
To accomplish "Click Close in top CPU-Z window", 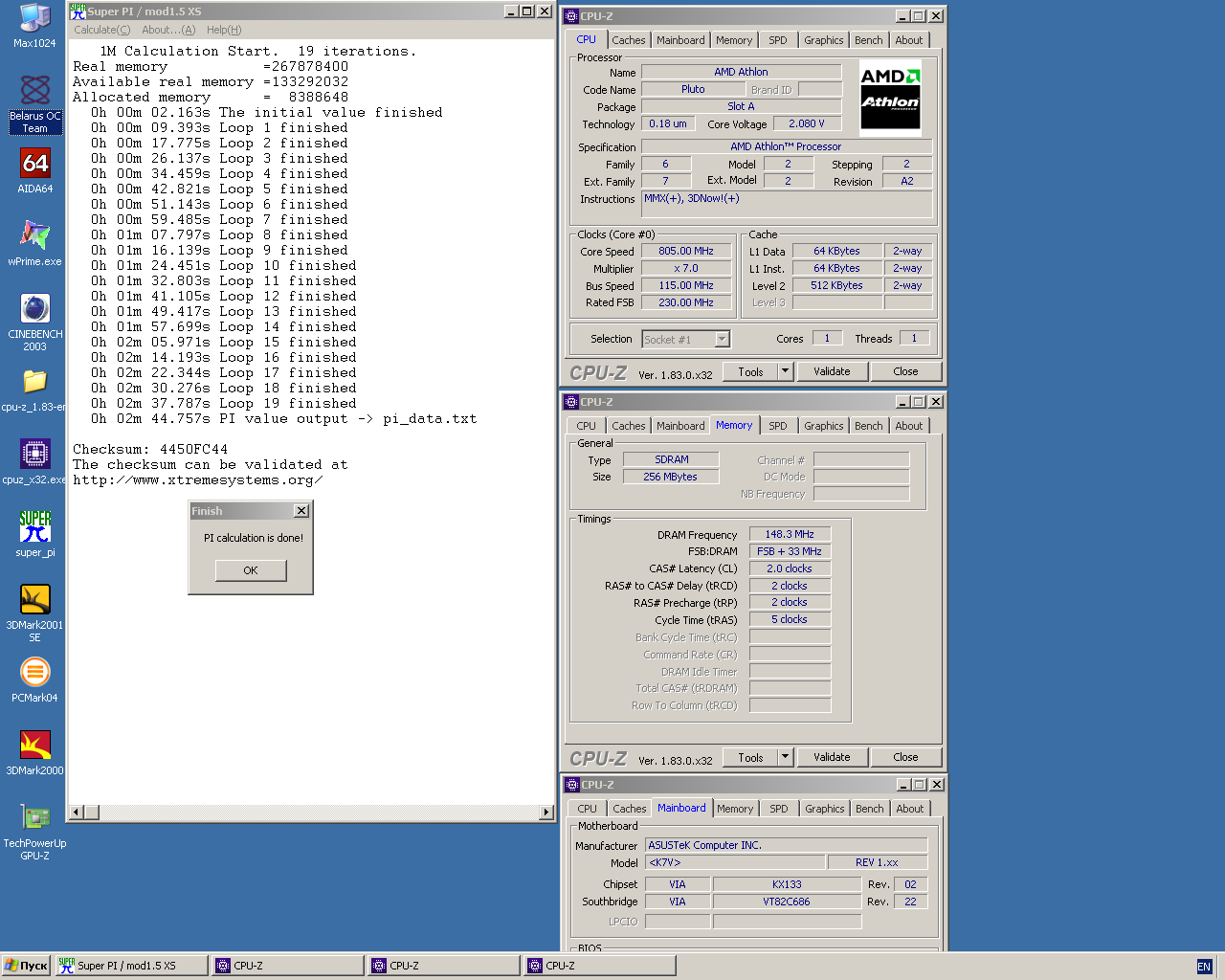I will (x=905, y=371).
